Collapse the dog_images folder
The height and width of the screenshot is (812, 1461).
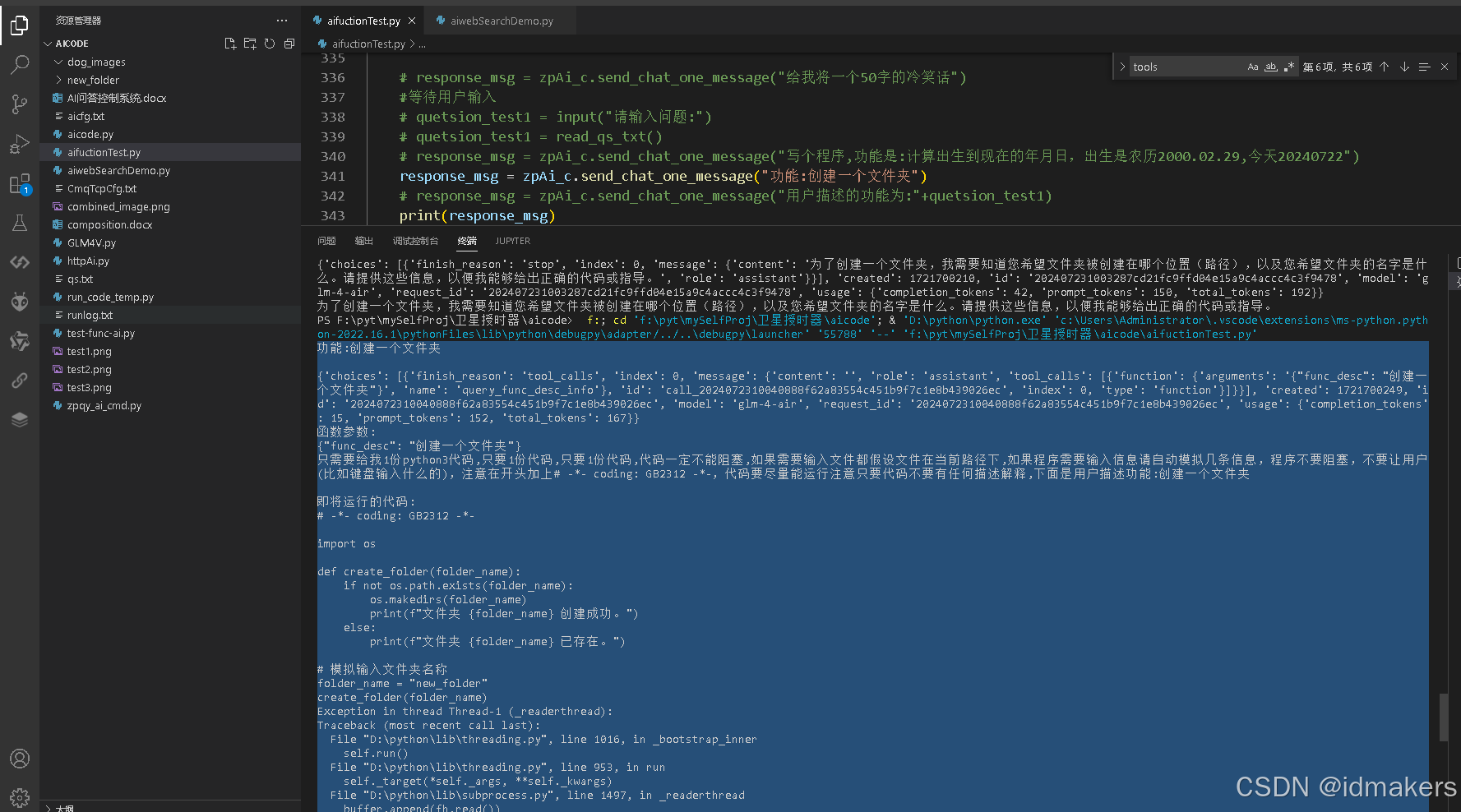pos(58,62)
